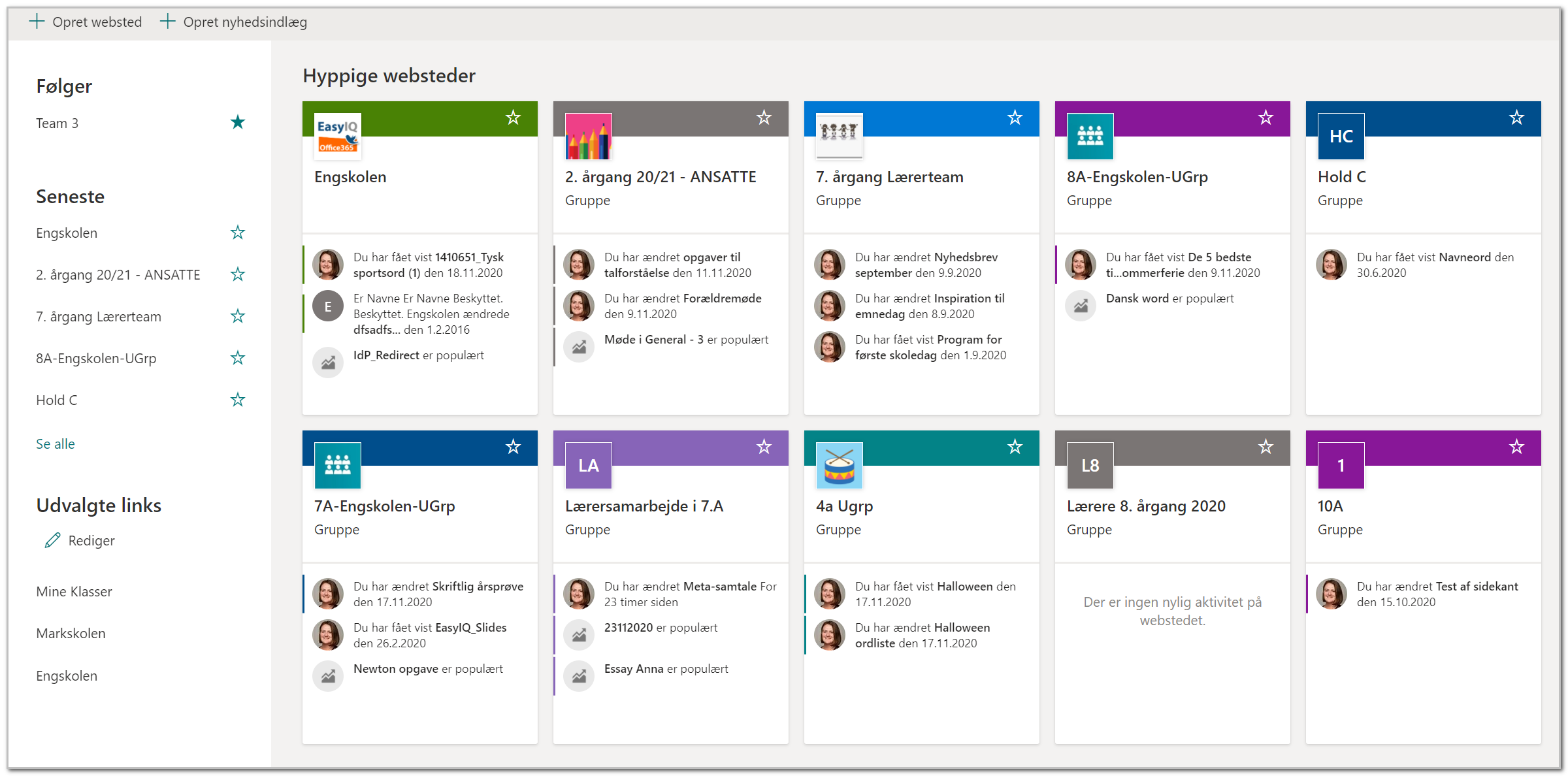1568x776 pixels.
Task: Toggle follow star for 7. årgang Lærerteam in Seneste
Action: tap(238, 316)
